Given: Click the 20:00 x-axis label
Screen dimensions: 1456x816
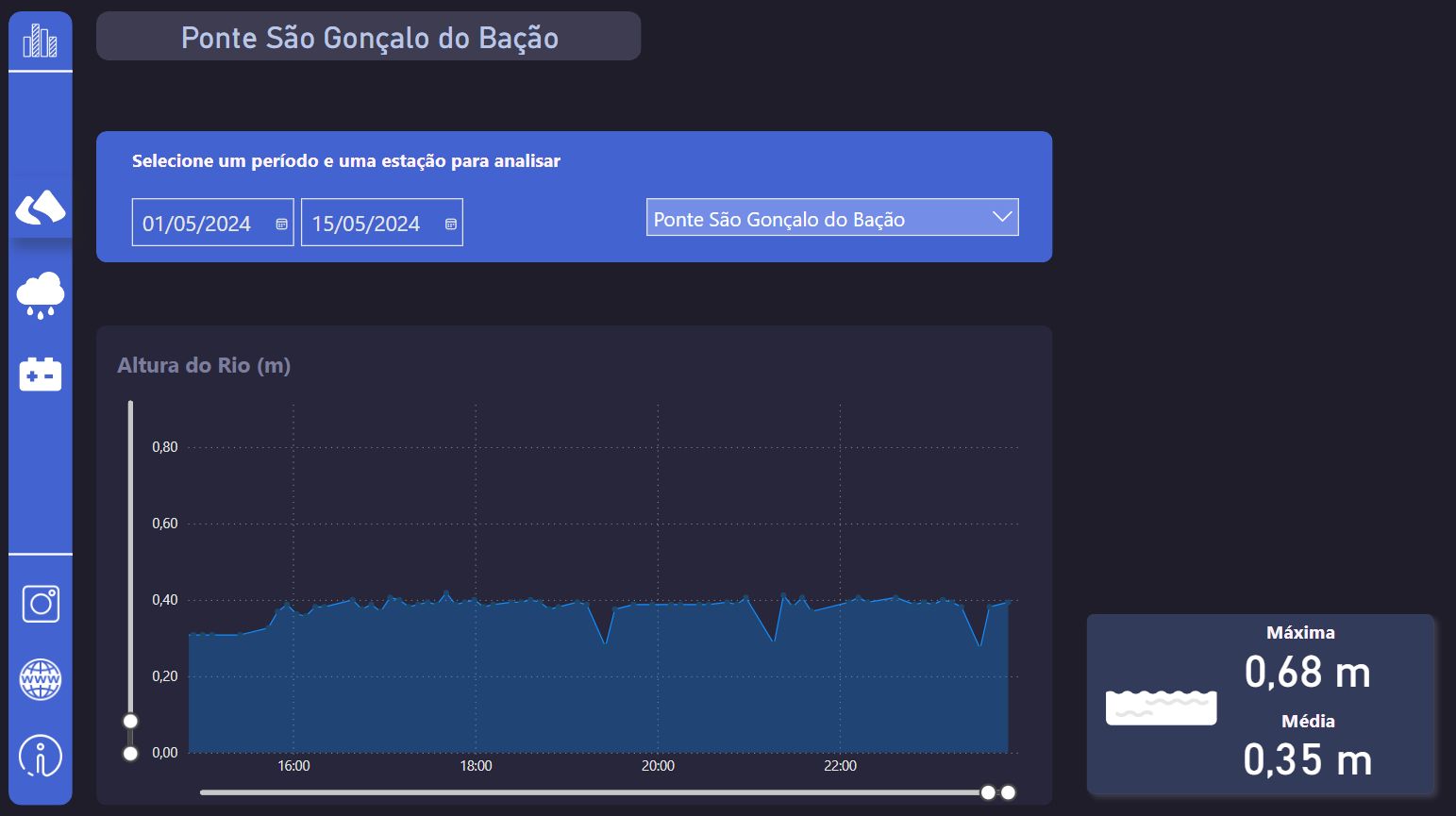Looking at the screenshot, I should (658, 766).
